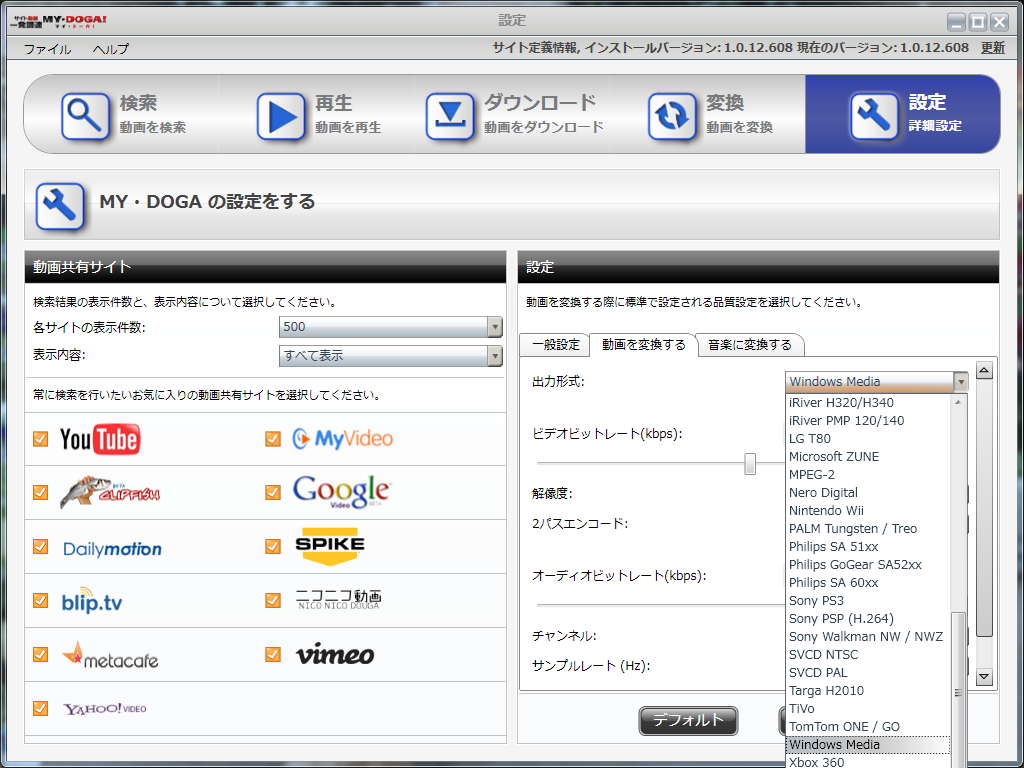Open the ヘルプ menu
1024x768 pixels.
[111, 49]
